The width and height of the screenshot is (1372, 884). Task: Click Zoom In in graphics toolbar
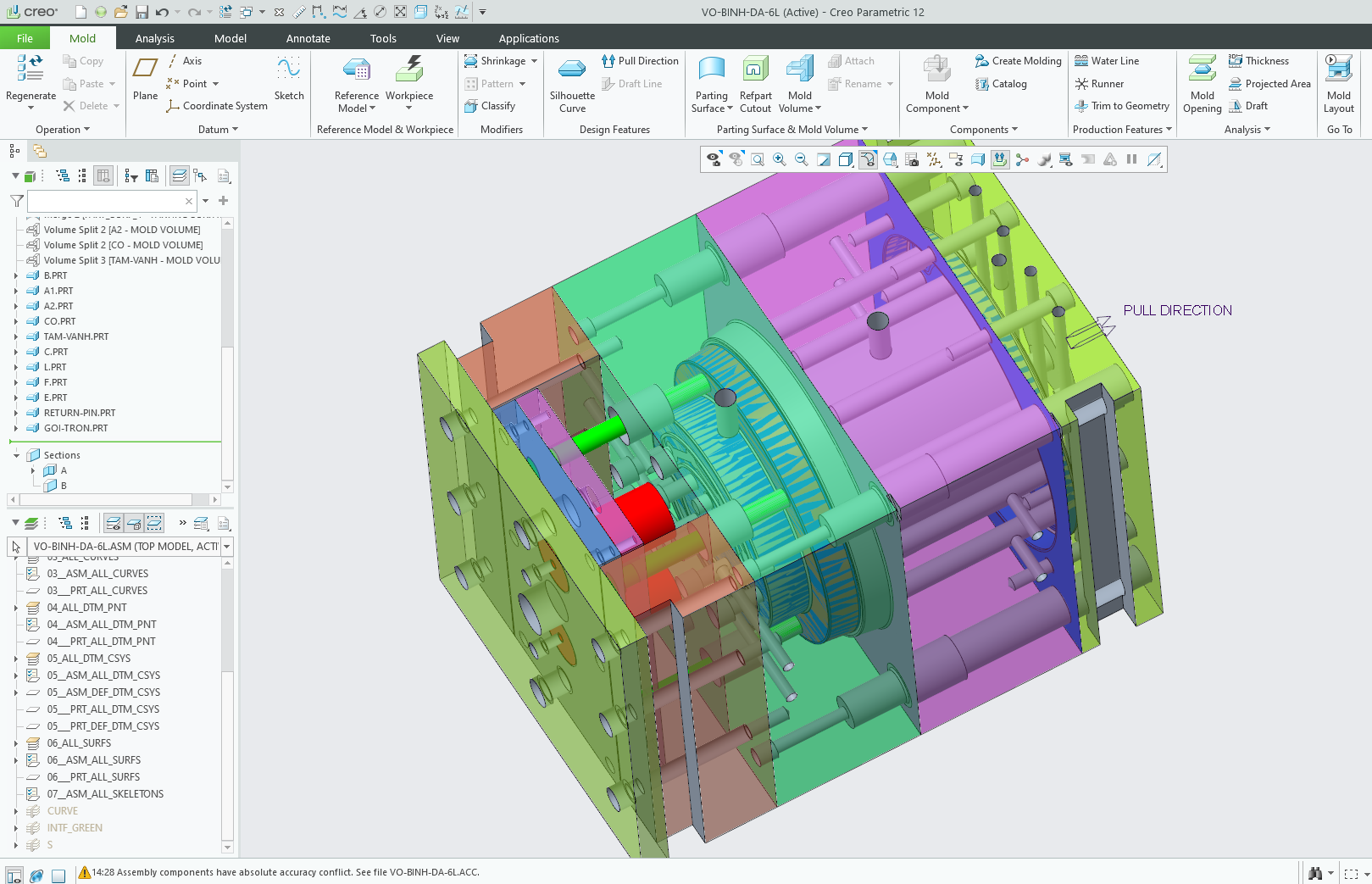tap(779, 159)
